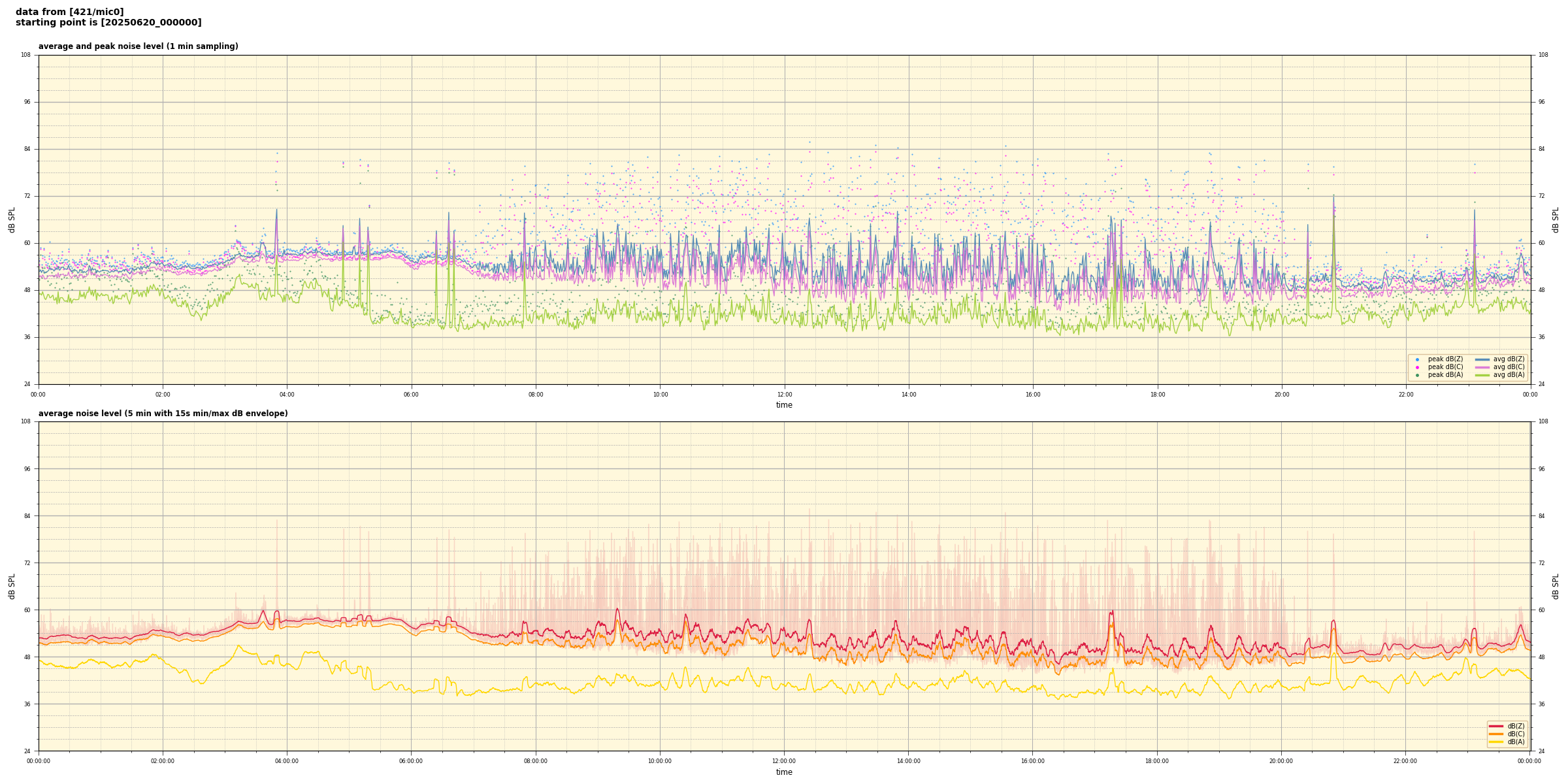Click the peak dB(Z) blue legend marker
1568x784 pixels.
(1417, 359)
